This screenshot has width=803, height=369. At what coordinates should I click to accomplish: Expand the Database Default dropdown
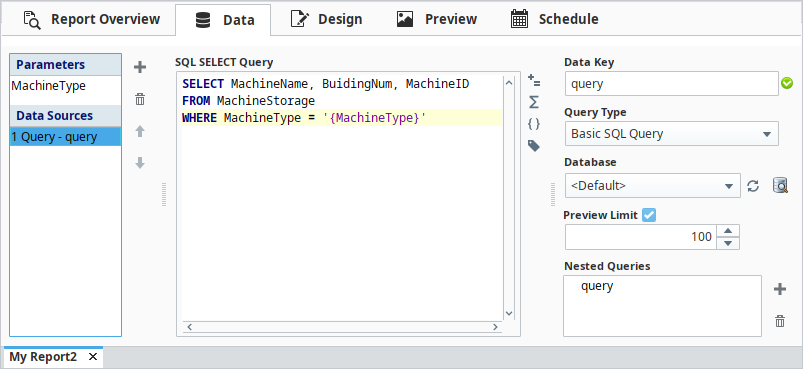tap(653, 186)
